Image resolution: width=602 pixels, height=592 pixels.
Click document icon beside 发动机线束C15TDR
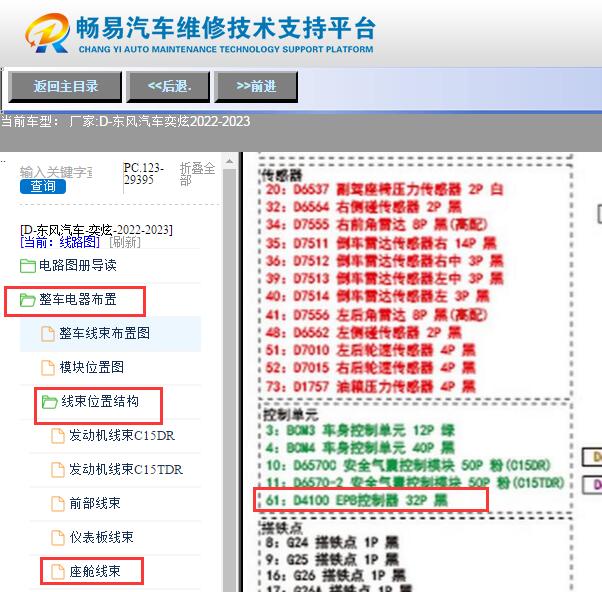[58, 470]
